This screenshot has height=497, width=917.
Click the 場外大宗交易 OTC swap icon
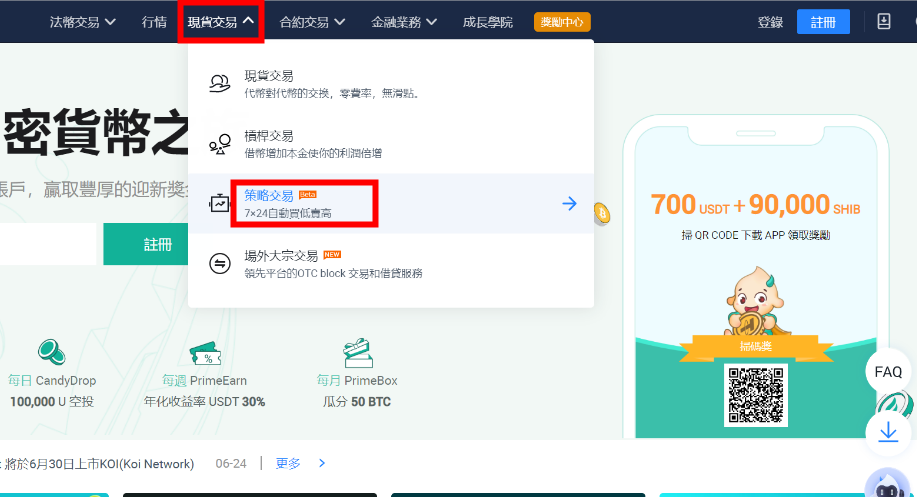point(220,264)
